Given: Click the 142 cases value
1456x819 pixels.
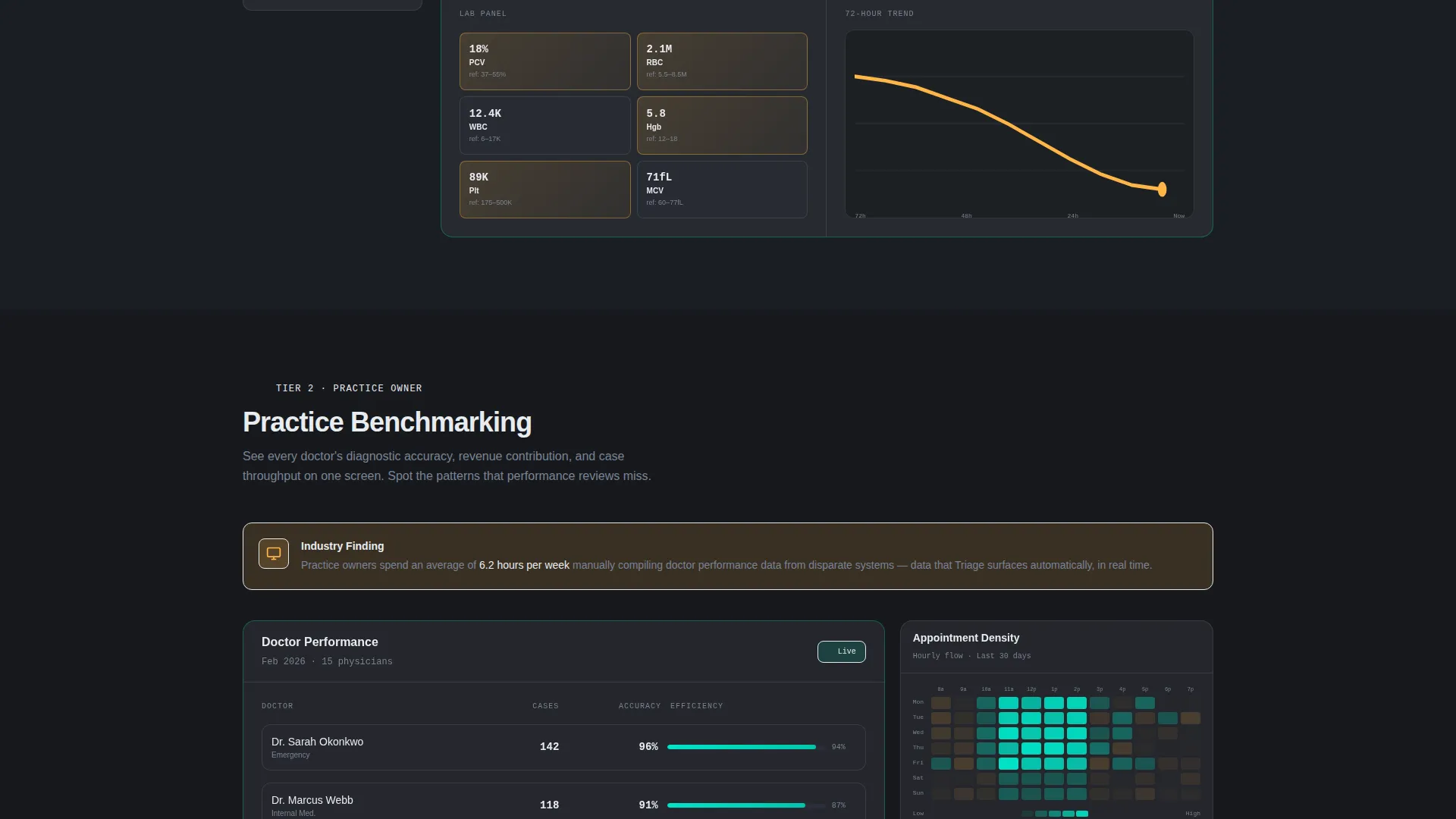Looking at the screenshot, I should tap(549, 747).
